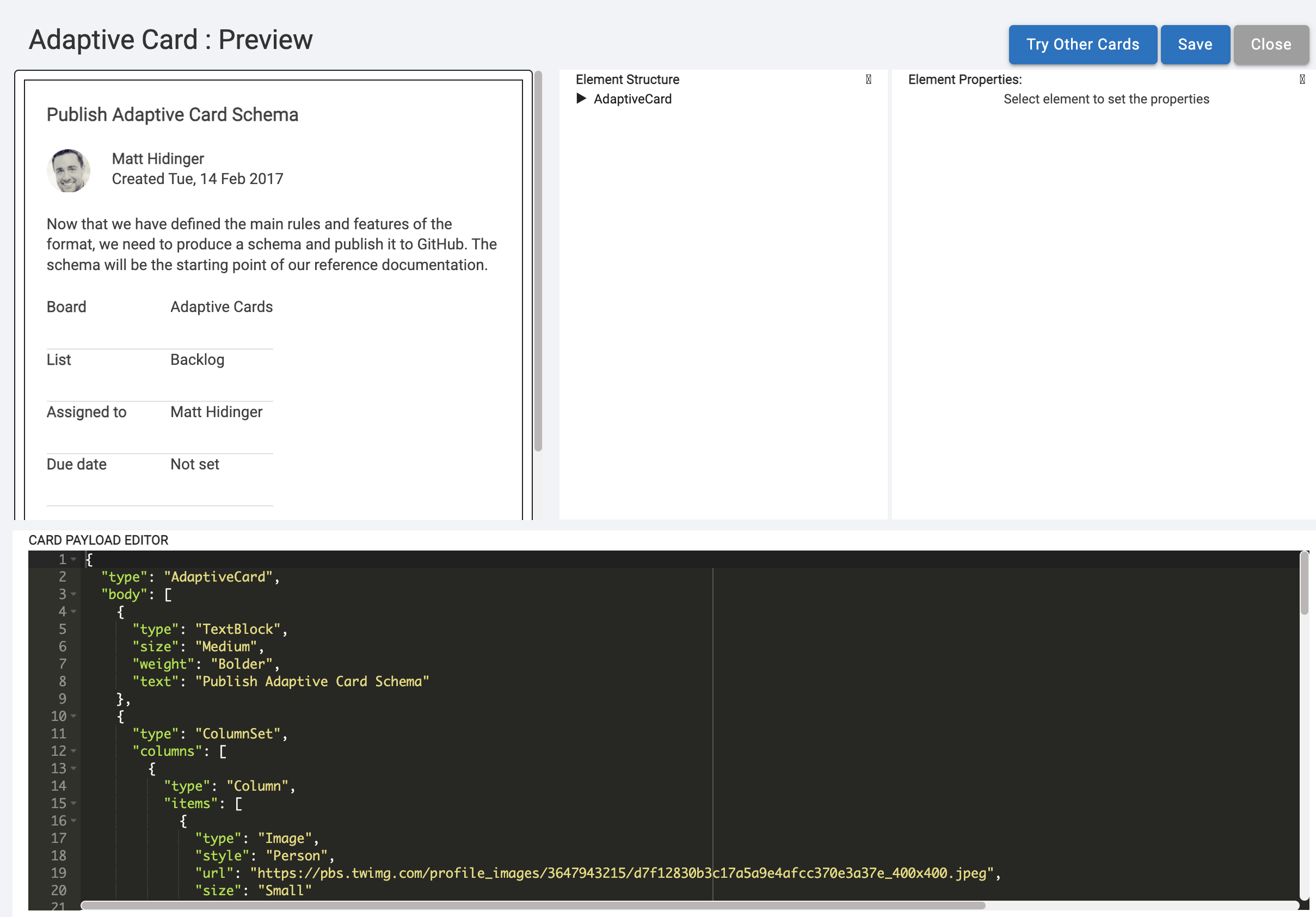The width and height of the screenshot is (1316, 917).
Task: Fold the ColumnSet object on line 10
Action: pos(74,716)
